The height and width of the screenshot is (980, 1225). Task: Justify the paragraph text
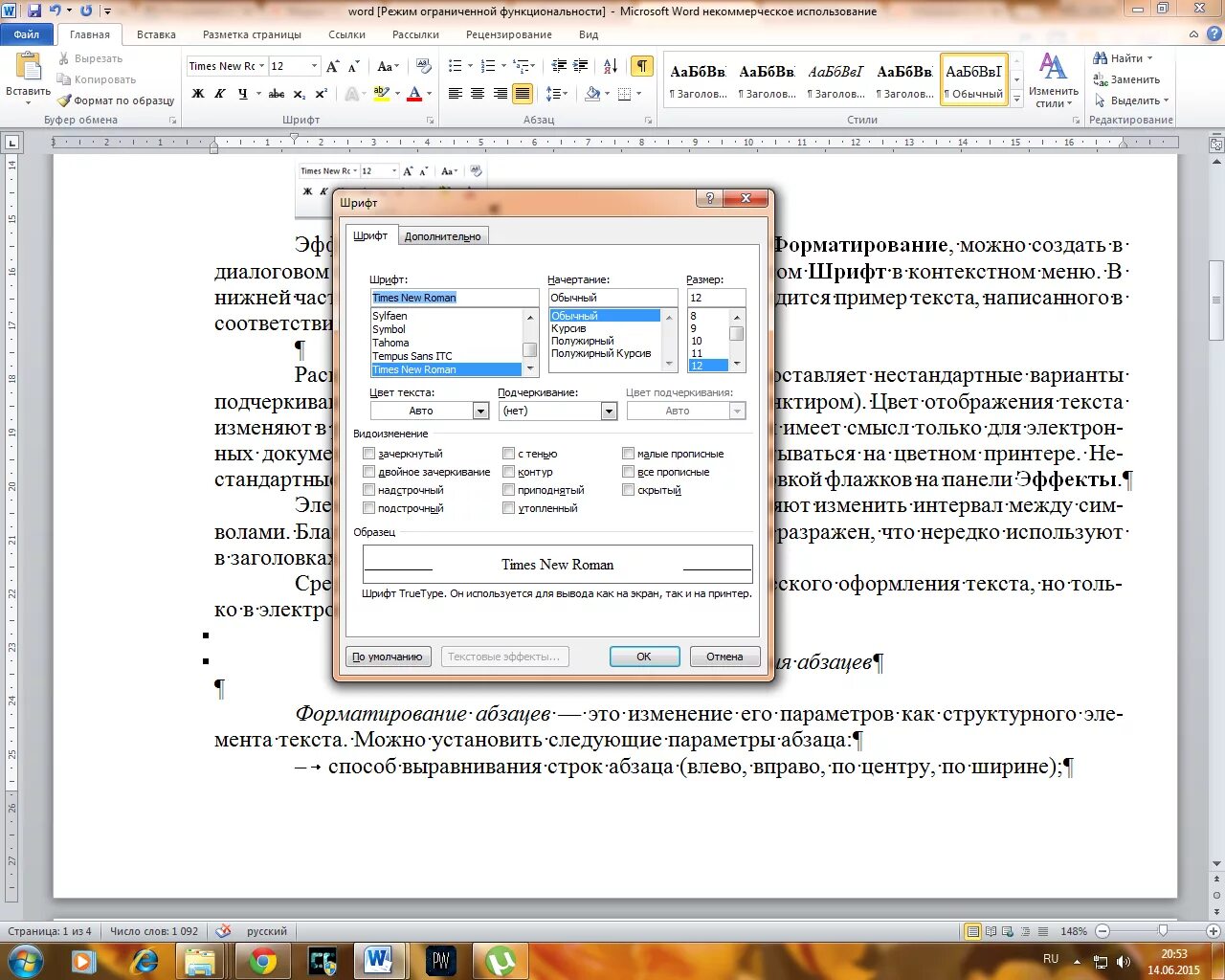523,94
